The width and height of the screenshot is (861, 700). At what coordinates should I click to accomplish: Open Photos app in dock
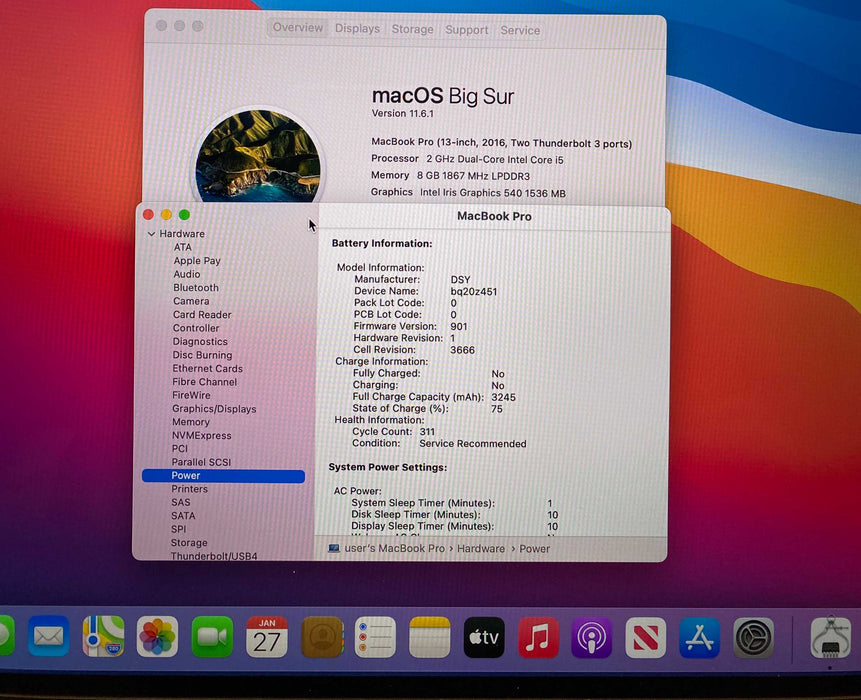(x=158, y=636)
